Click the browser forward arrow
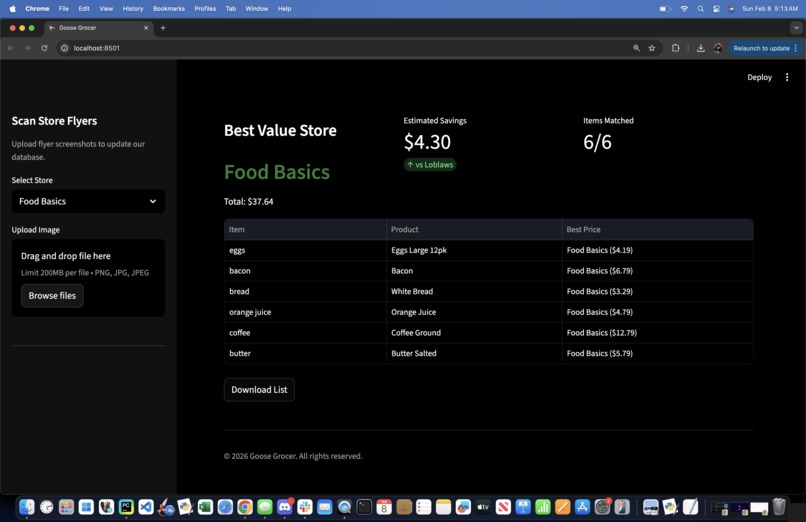 [27, 48]
